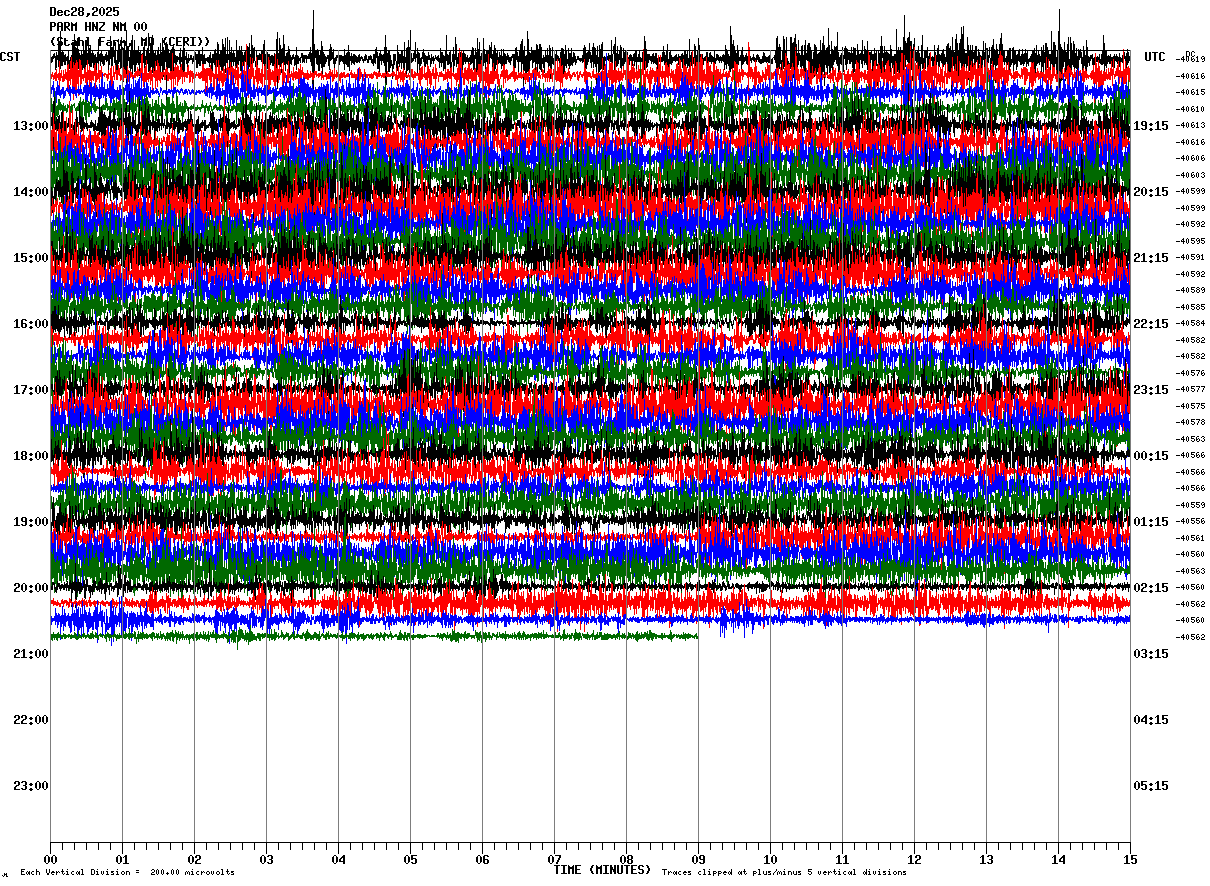
Task: Click the 04:15 UTC time label
Action: click(1151, 720)
